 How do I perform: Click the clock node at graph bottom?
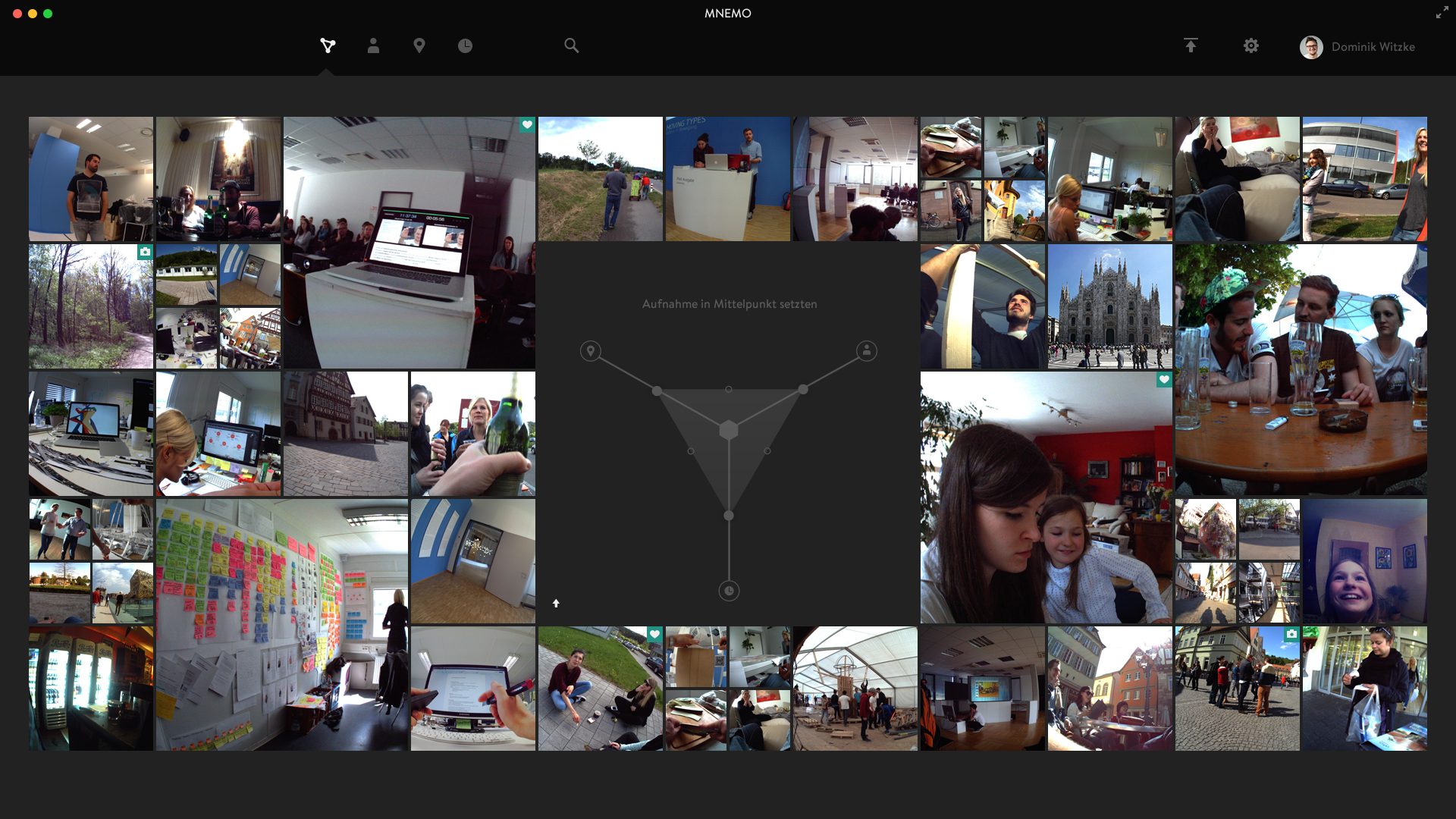coord(729,591)
